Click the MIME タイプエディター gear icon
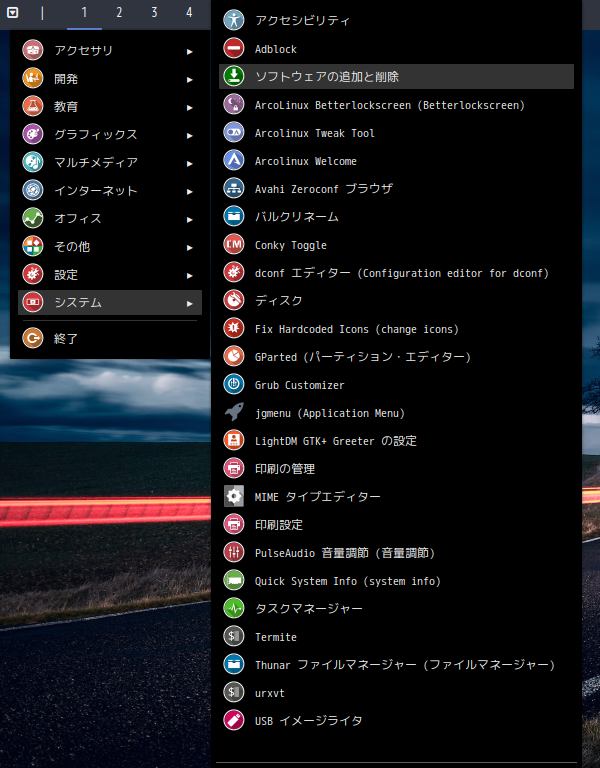The height and width of the screenshot is (768, 600). (x=234, y=496)
